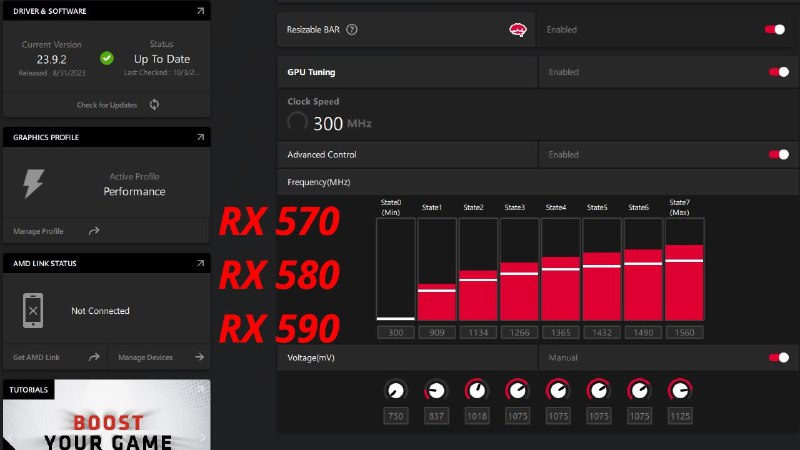Turn off the GPU Tuning toggle
This screenshot has width=800, height=450.
779,72
